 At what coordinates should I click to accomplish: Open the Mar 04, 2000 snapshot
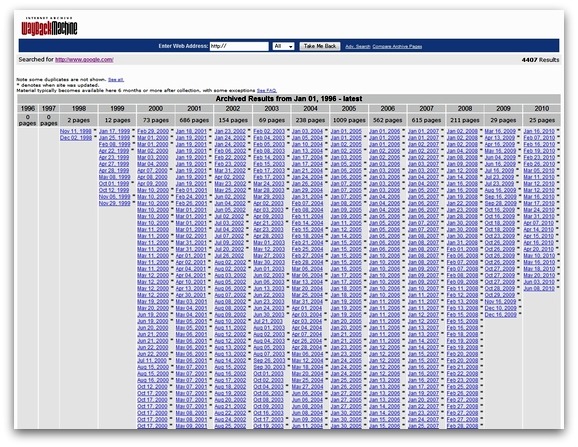pyautogui.click(x=153, y=164)
